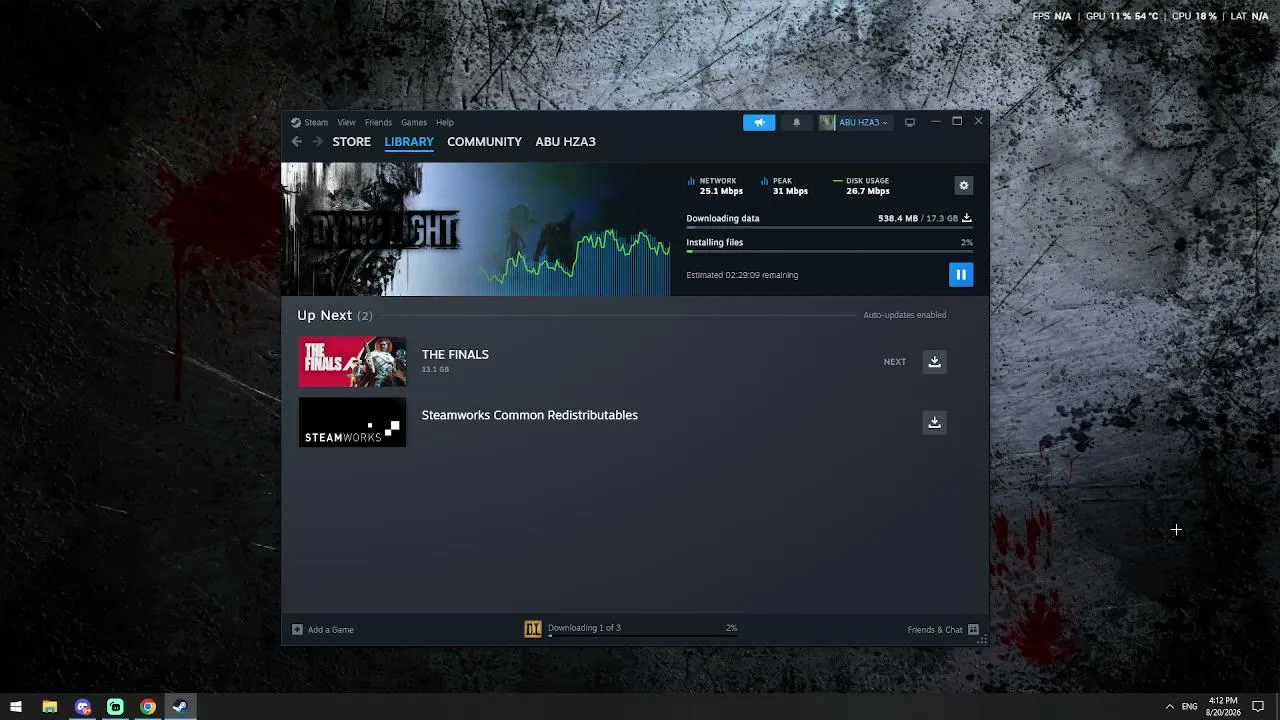Open the Friends & Chat panel

[943, 630]
